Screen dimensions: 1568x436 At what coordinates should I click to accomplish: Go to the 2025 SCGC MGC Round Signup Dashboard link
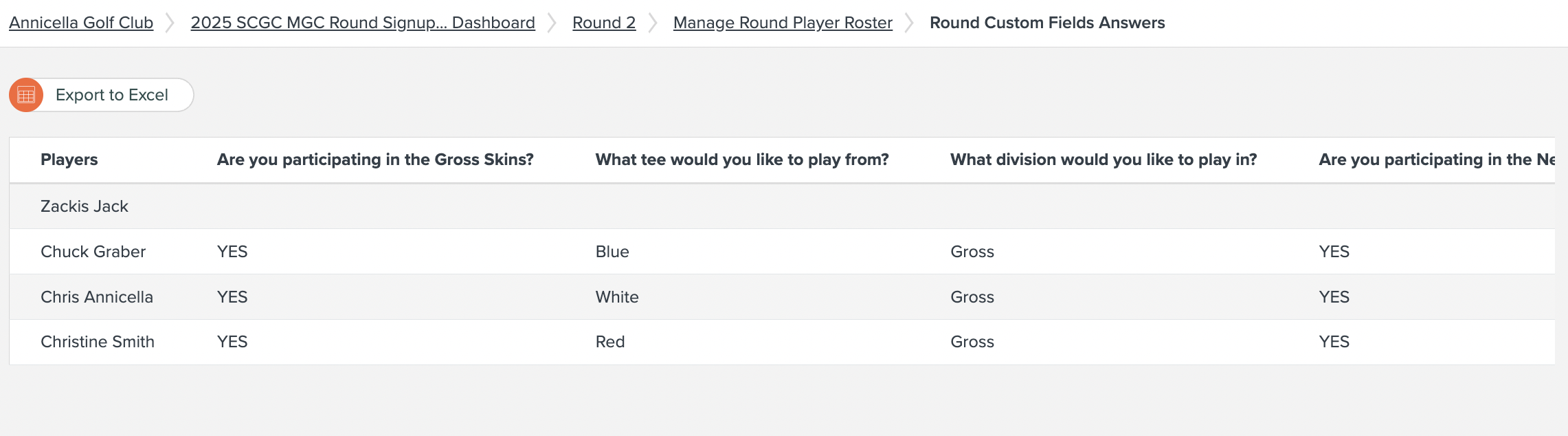click(x=362, y=23)
